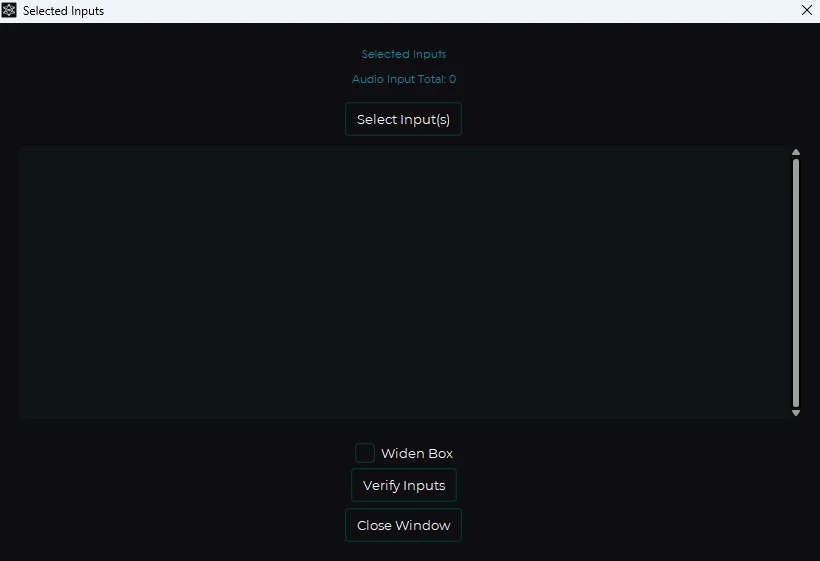
Task: Click the scrollbar up arrow
Action: click(796, 153)
